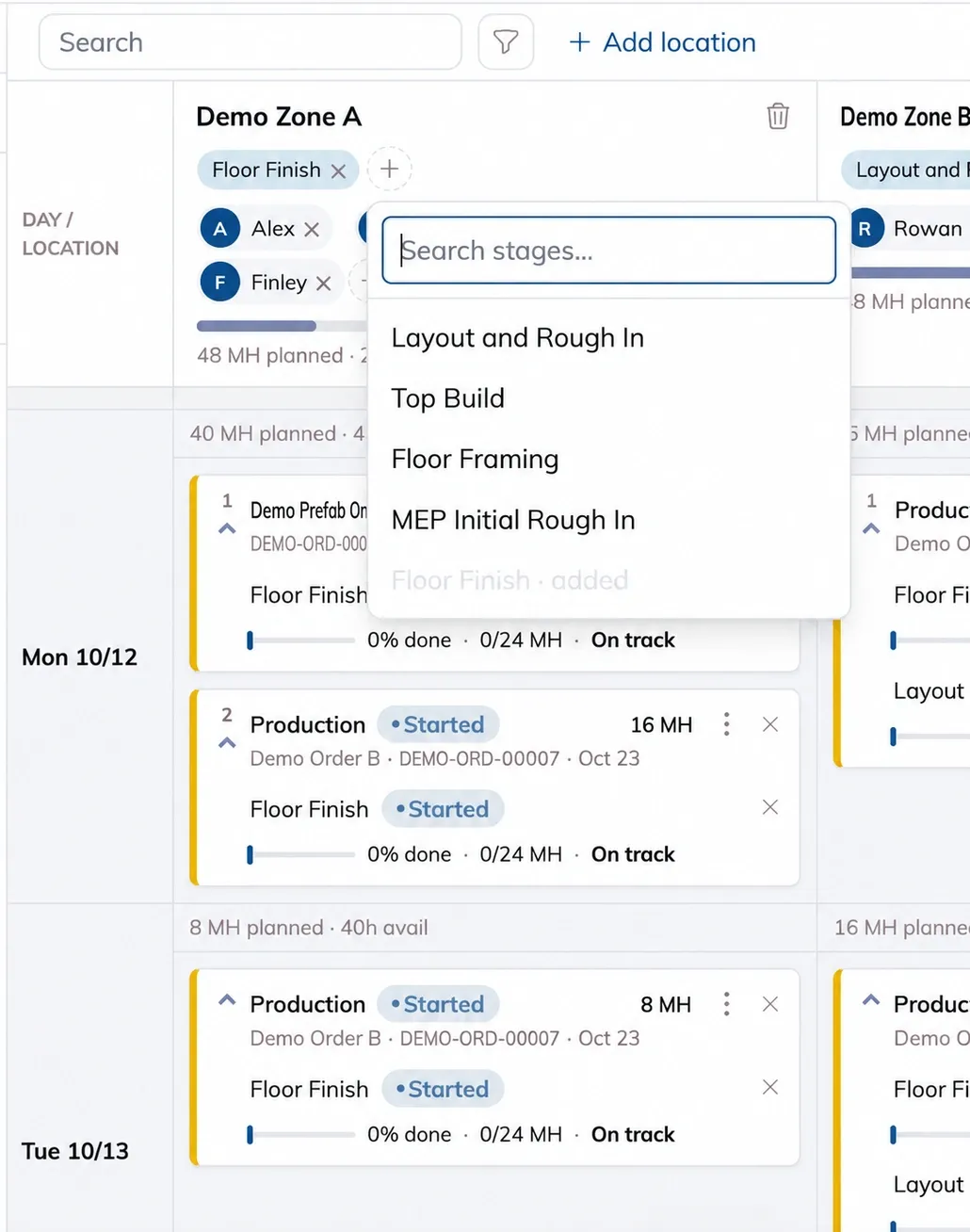The height and width of the screenshot is (1232, 970).
Task: Click Started badge beside Production 16 MH
Action: click(438, 724)
